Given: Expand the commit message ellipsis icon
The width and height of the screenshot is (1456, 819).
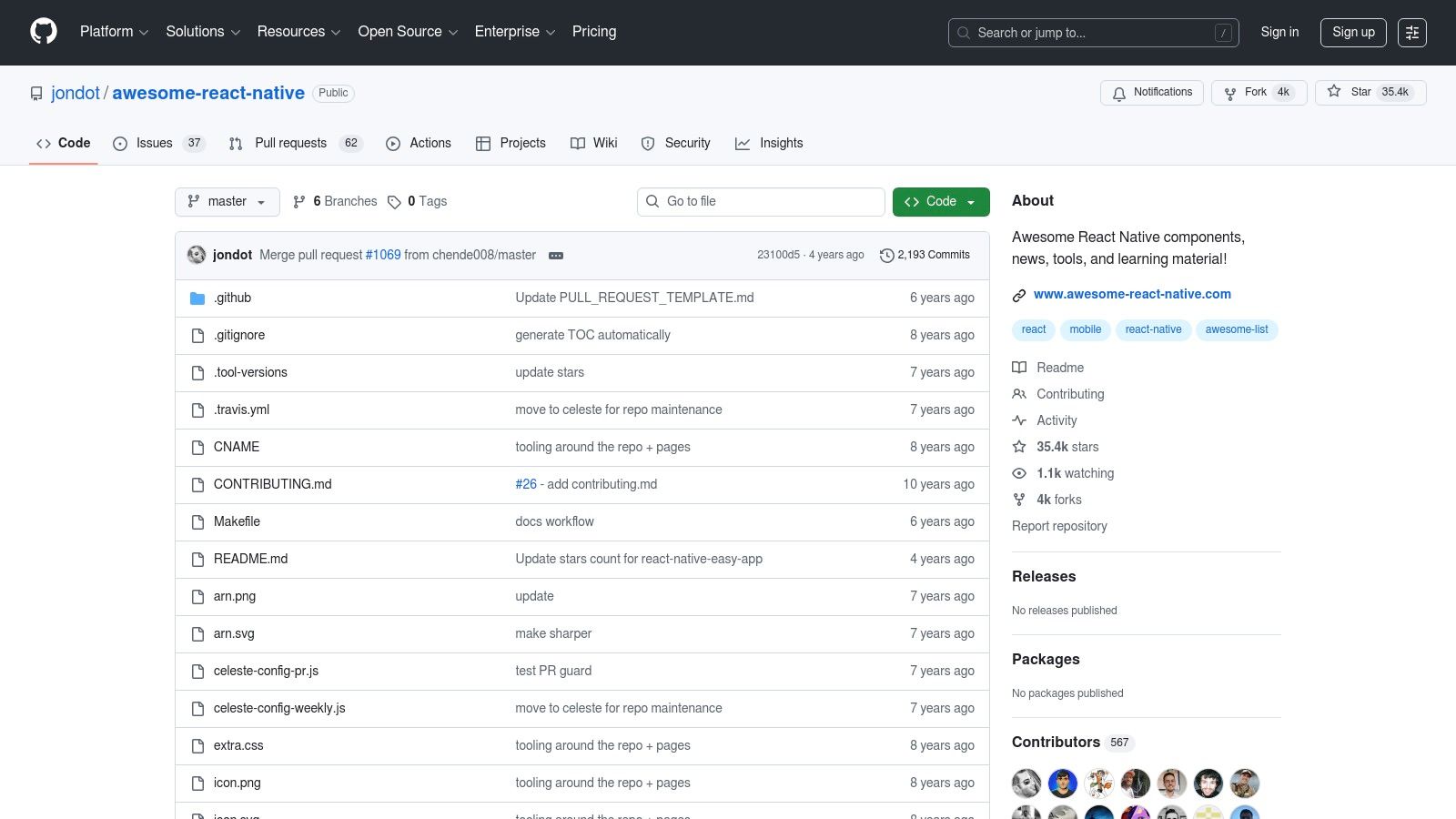Looking at the screenshot, I should pyautogui.click(x=556, y=256).
